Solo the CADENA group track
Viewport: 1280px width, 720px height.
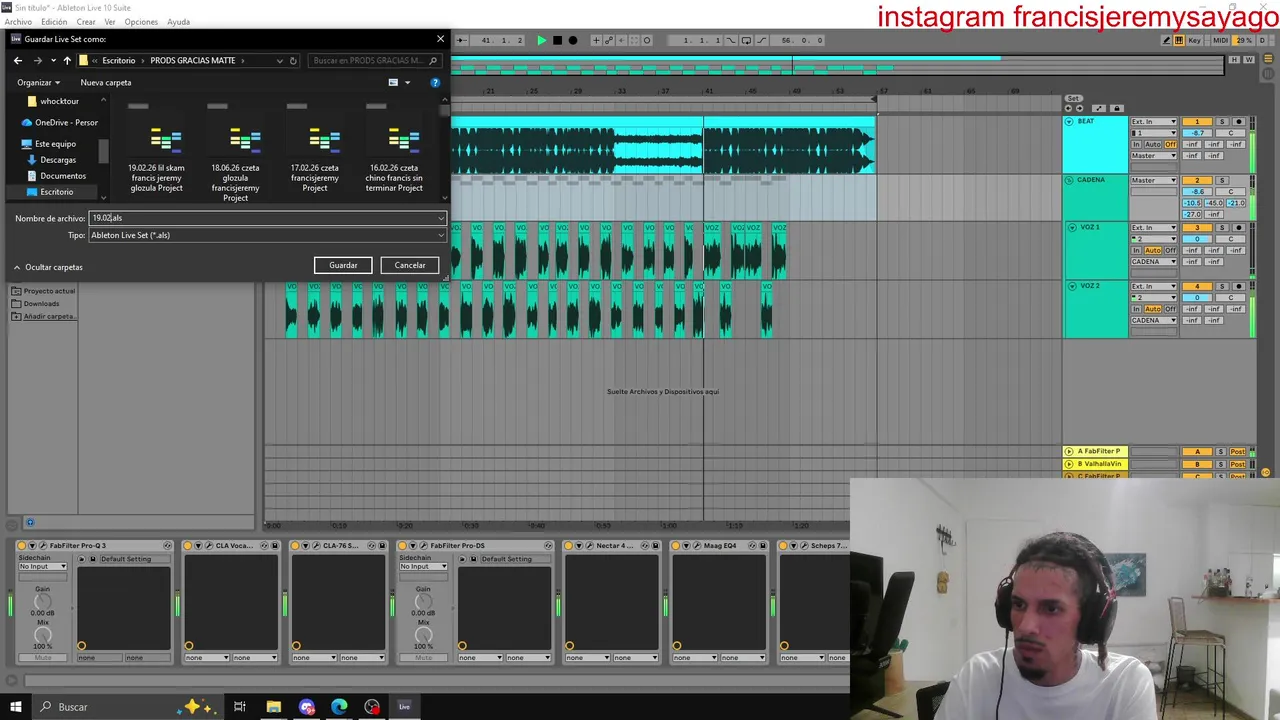tap(1222, 180)
